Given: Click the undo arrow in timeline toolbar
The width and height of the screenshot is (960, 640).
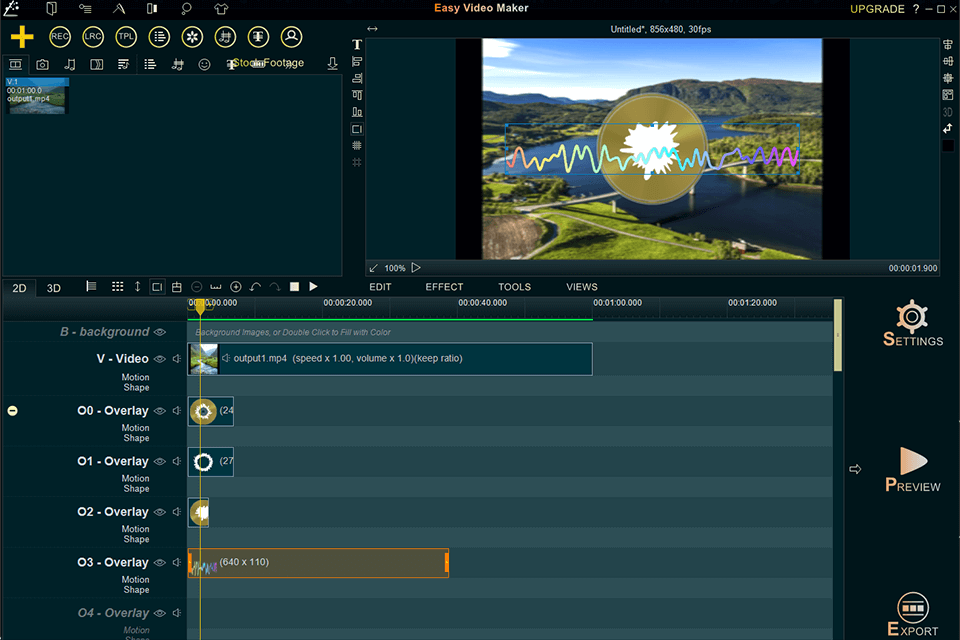Looking at the screenshot, I should point(255,287).
